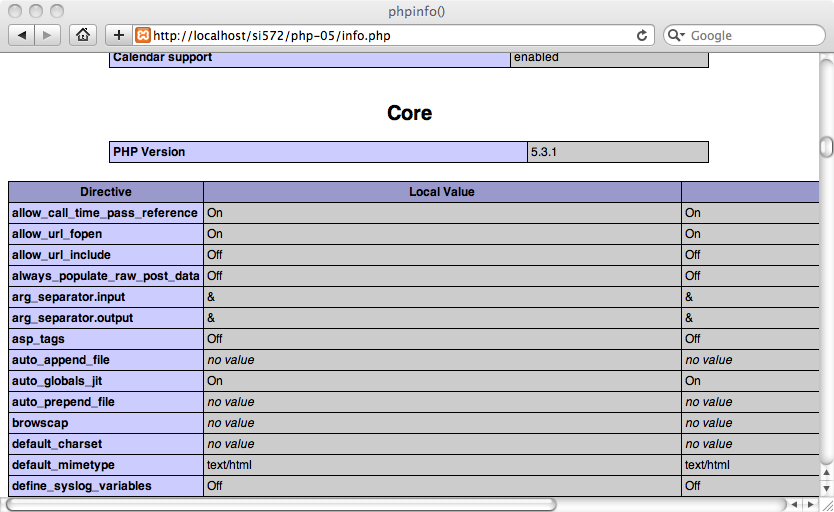The width and height of the screenshot is (834, 512).
Task: Select the PHP Version label cell
Action: click(318, 152)
